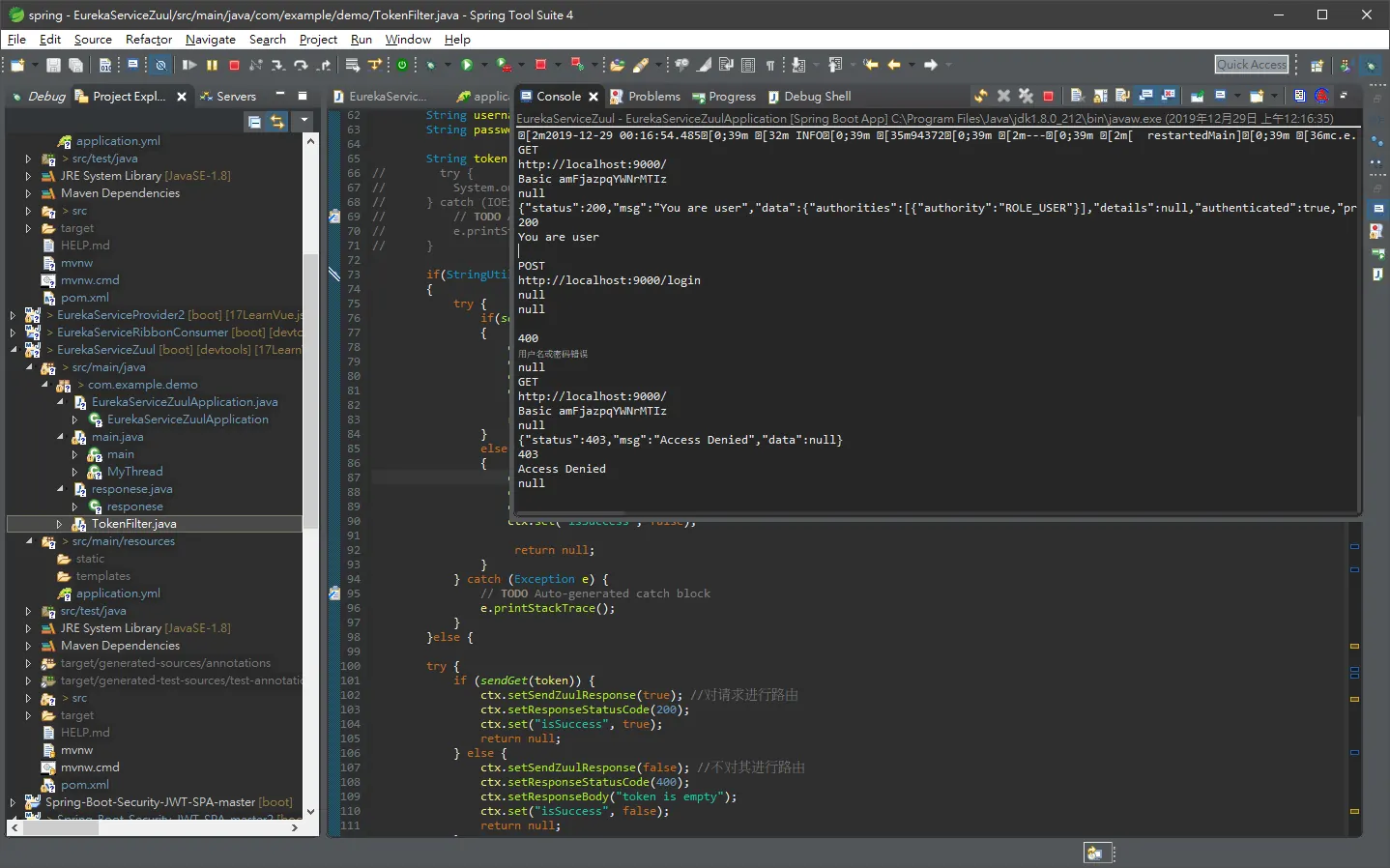This screenshot has height=868, width=1390.
Task: Click the yellow Back navigation arrow
Action: click(894, 65)
